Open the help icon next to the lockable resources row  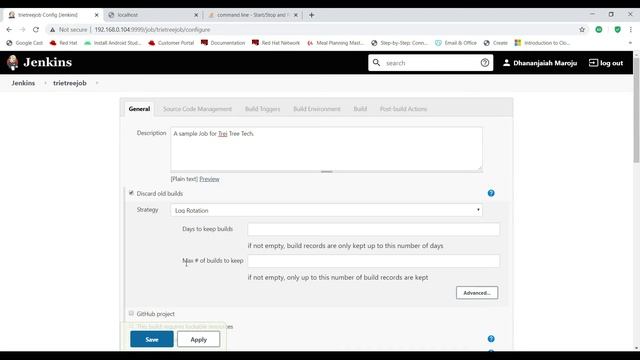(491, 339)
